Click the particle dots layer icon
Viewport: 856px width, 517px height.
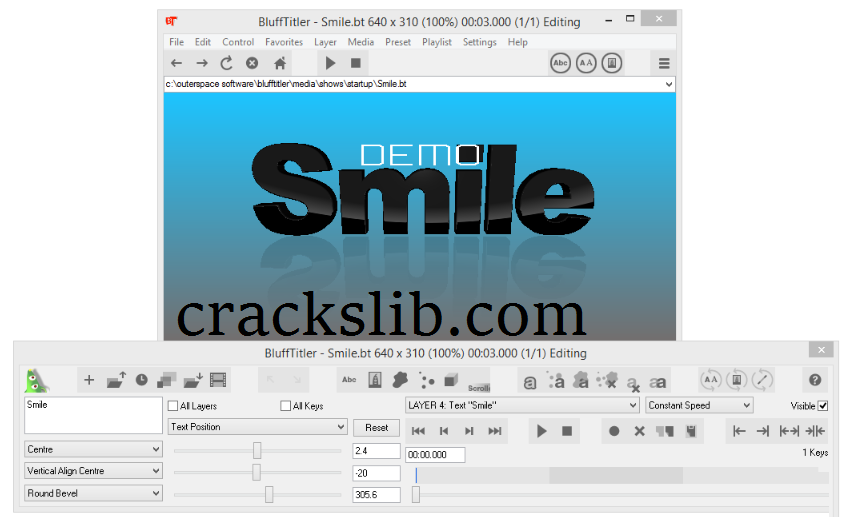426,381
